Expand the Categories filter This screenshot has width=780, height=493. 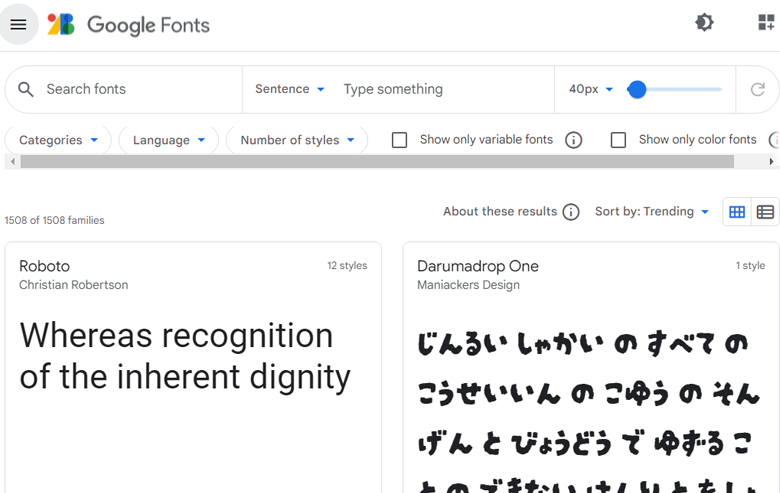(x=58, y=140)
